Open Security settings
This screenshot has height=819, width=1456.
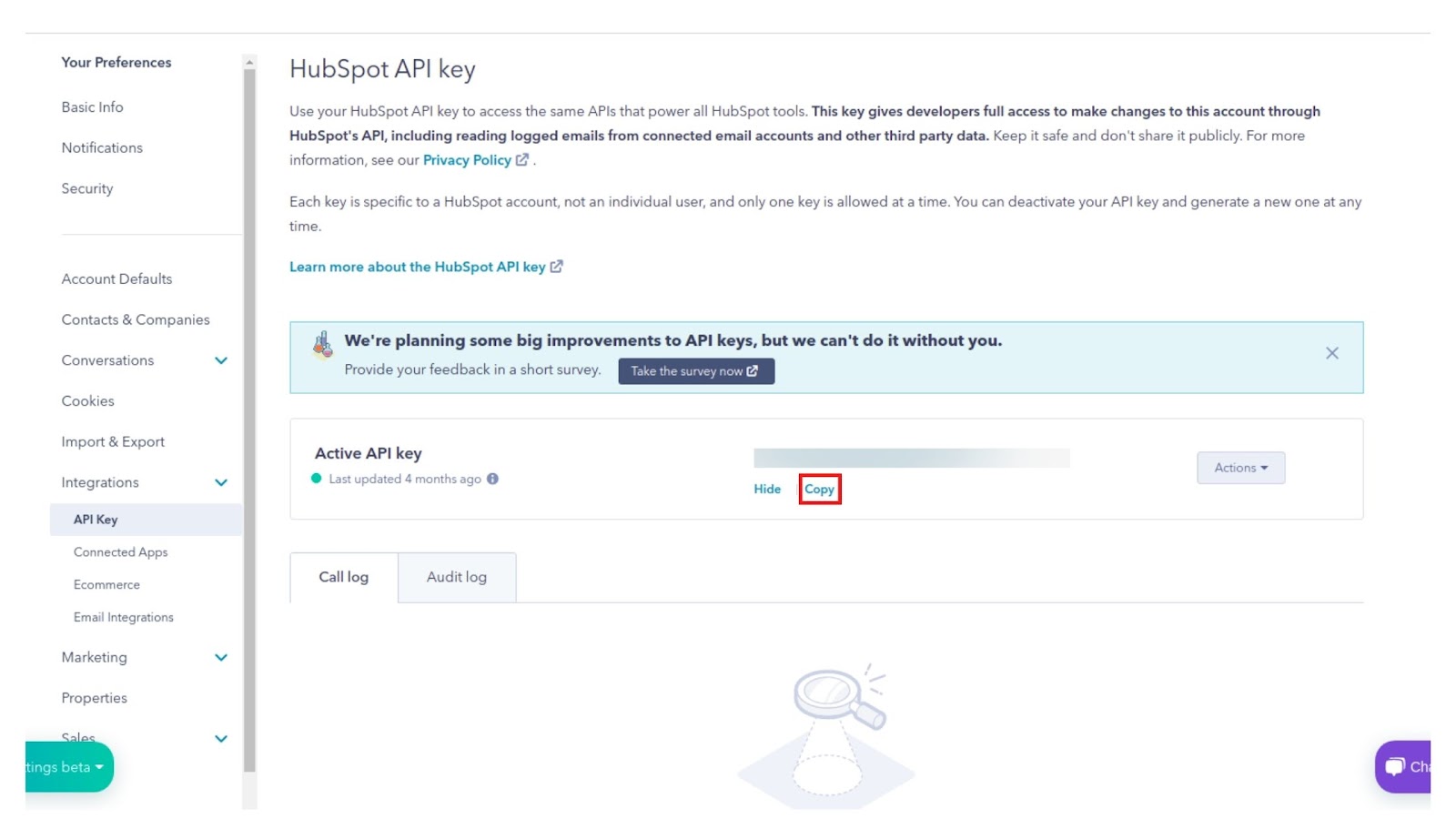coord(87,189)
